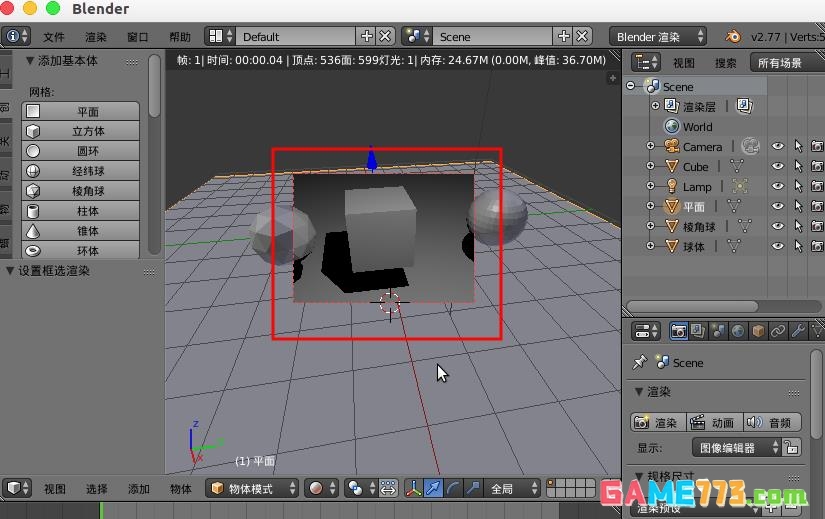
Task: Toggle Lamp selectability arrow icon
Action: click(x=798, y=186)
